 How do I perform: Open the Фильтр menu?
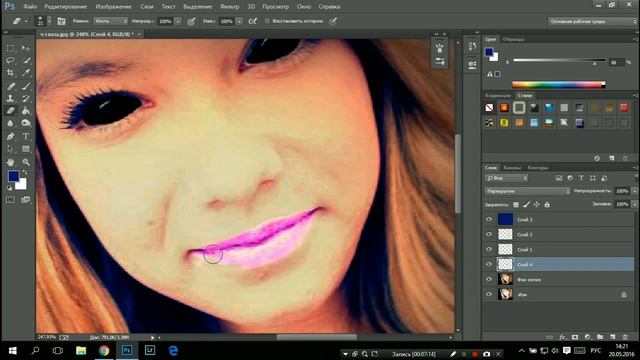(229, 7)
